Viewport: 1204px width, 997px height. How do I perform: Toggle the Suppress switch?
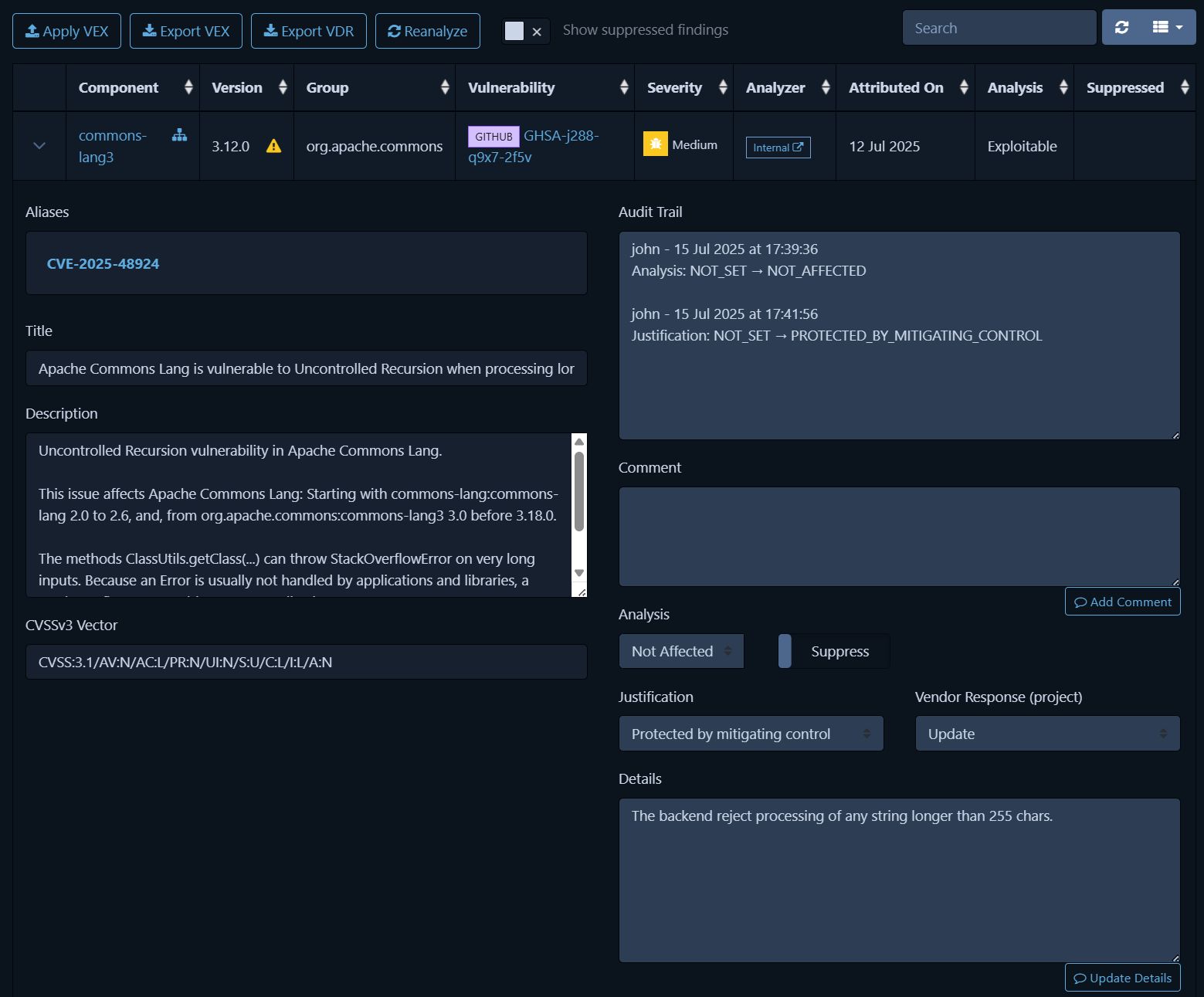click(834, 651)
